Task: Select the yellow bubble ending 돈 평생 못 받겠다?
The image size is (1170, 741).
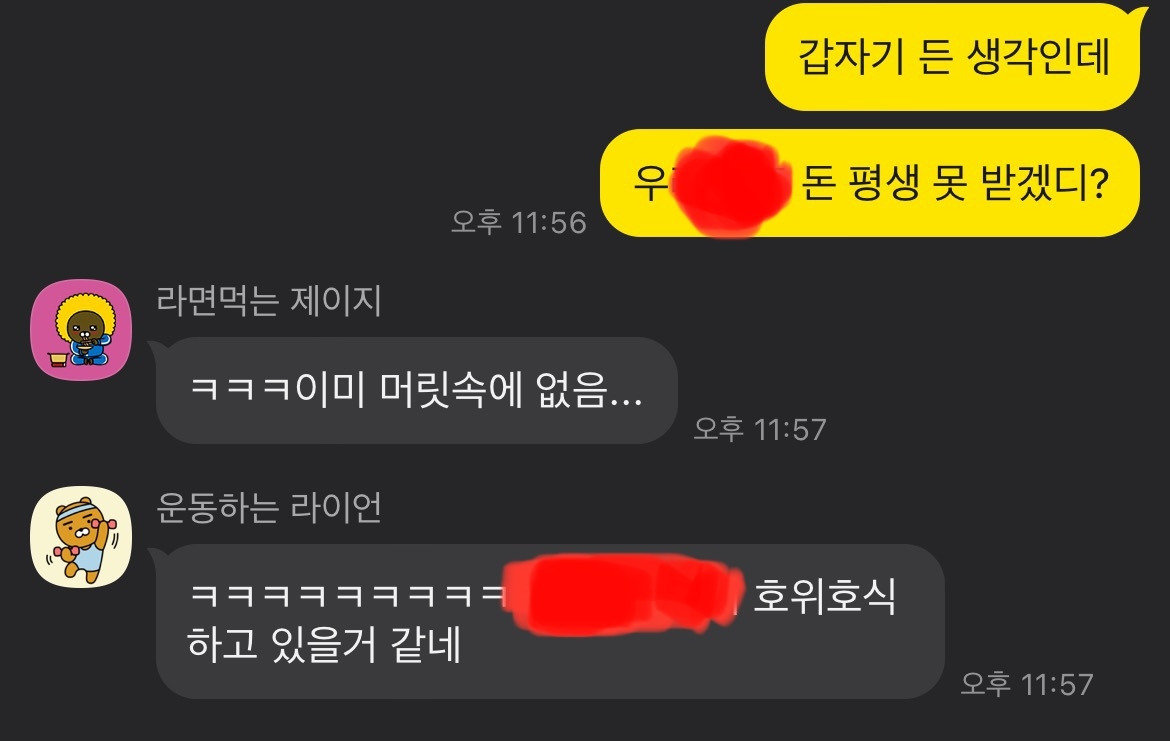Action: click(870, 184)
